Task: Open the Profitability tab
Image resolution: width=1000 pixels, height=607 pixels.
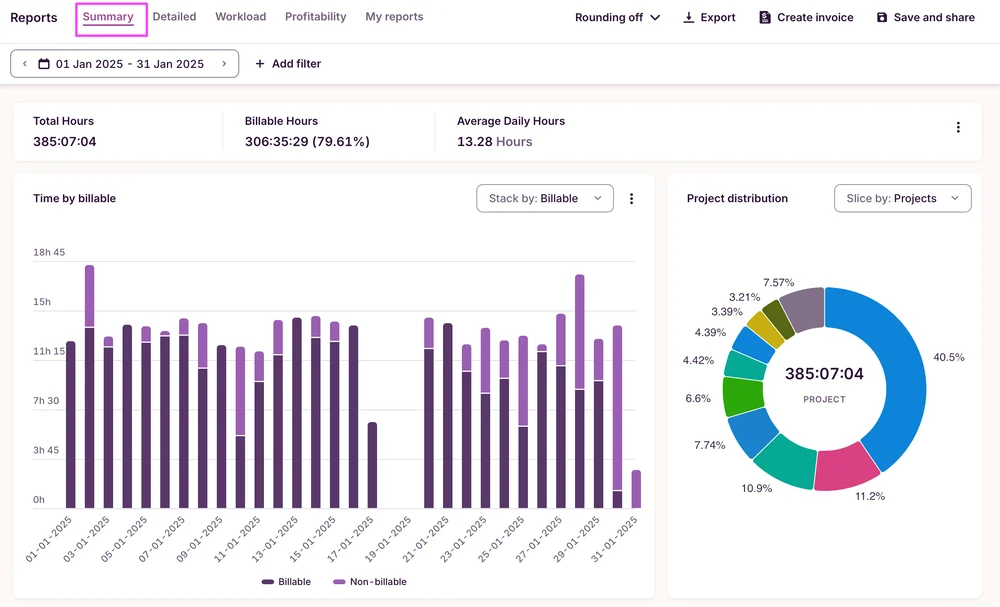Action: (x=315, y=17)
